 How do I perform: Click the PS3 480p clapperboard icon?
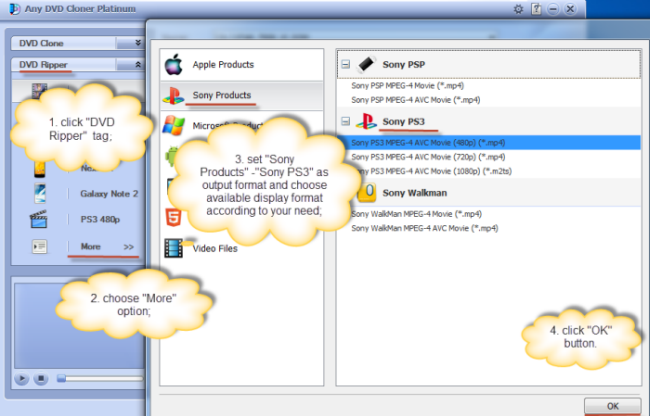tap(39, 219)
